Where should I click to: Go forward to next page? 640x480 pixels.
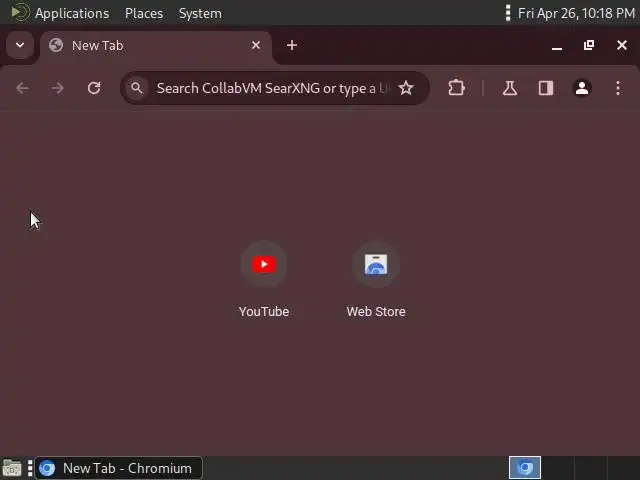point(58,88)
